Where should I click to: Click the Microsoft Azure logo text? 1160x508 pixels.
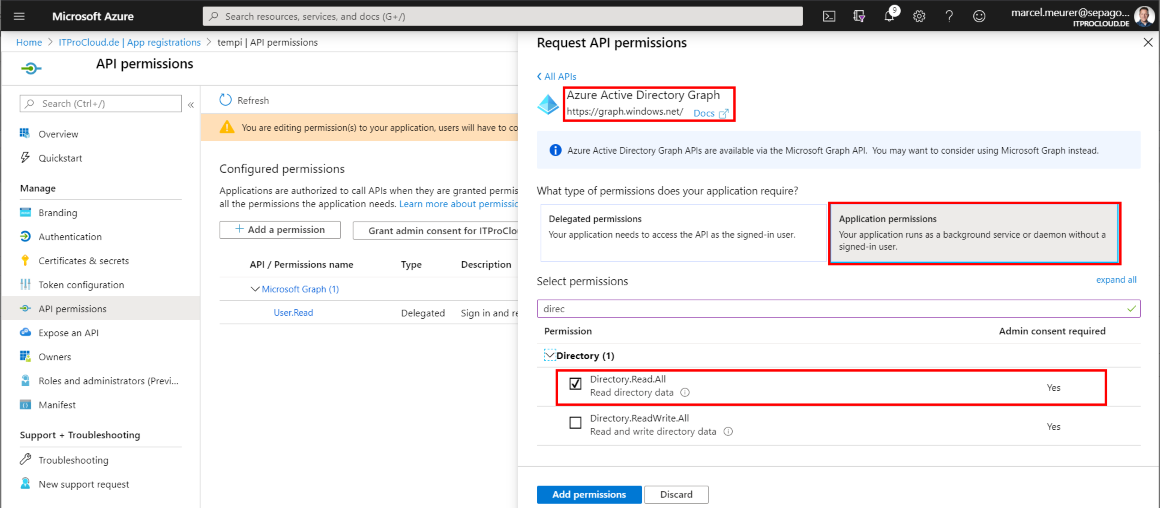[x=91, y=16]
